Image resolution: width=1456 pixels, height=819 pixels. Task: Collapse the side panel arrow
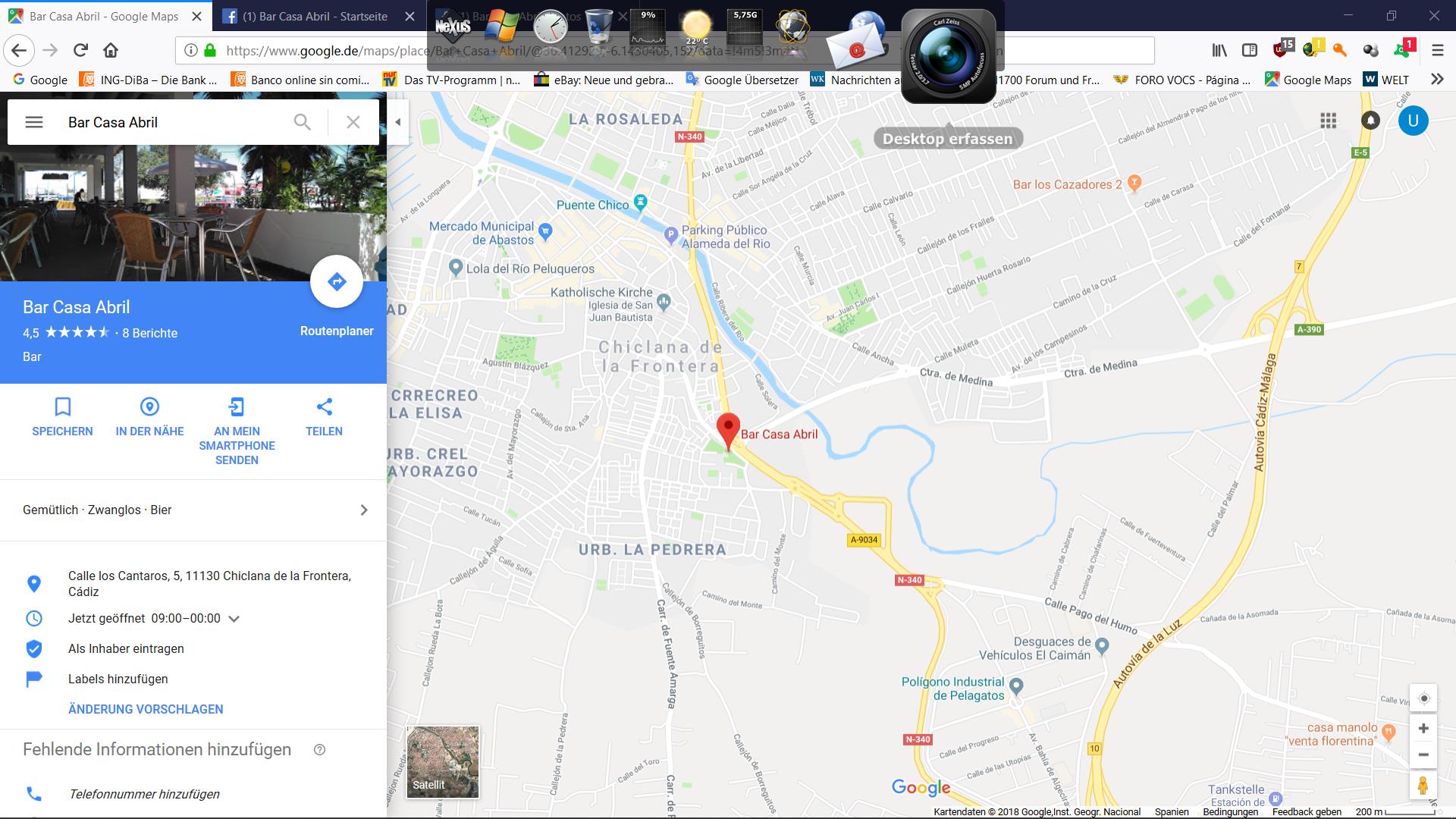(397, 121)
